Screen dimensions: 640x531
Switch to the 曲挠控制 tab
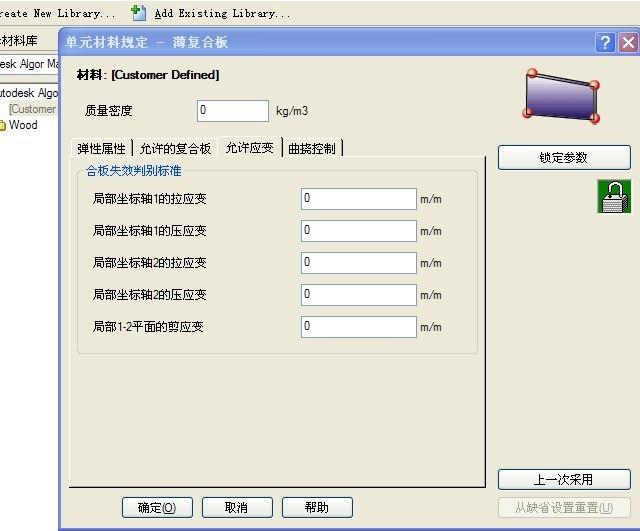click(312, 149)
